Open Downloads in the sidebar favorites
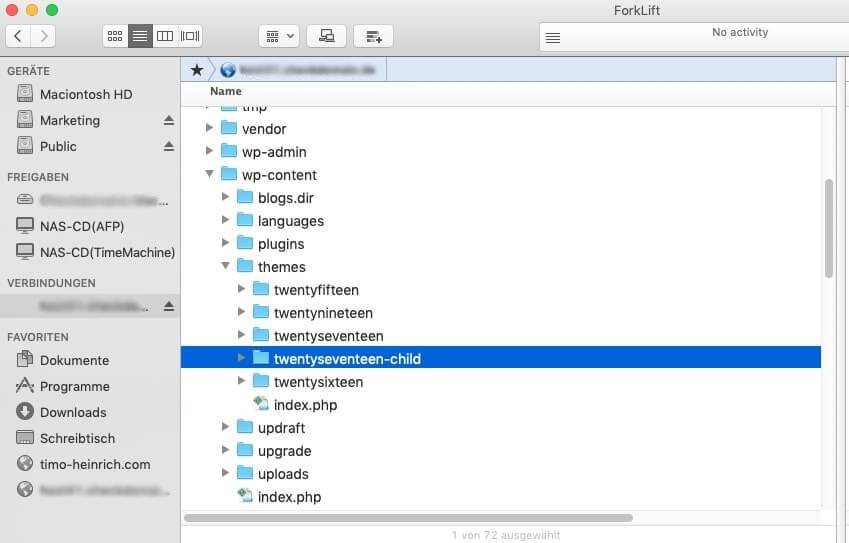This screenshot has height=543, width=849. [73, 412]
